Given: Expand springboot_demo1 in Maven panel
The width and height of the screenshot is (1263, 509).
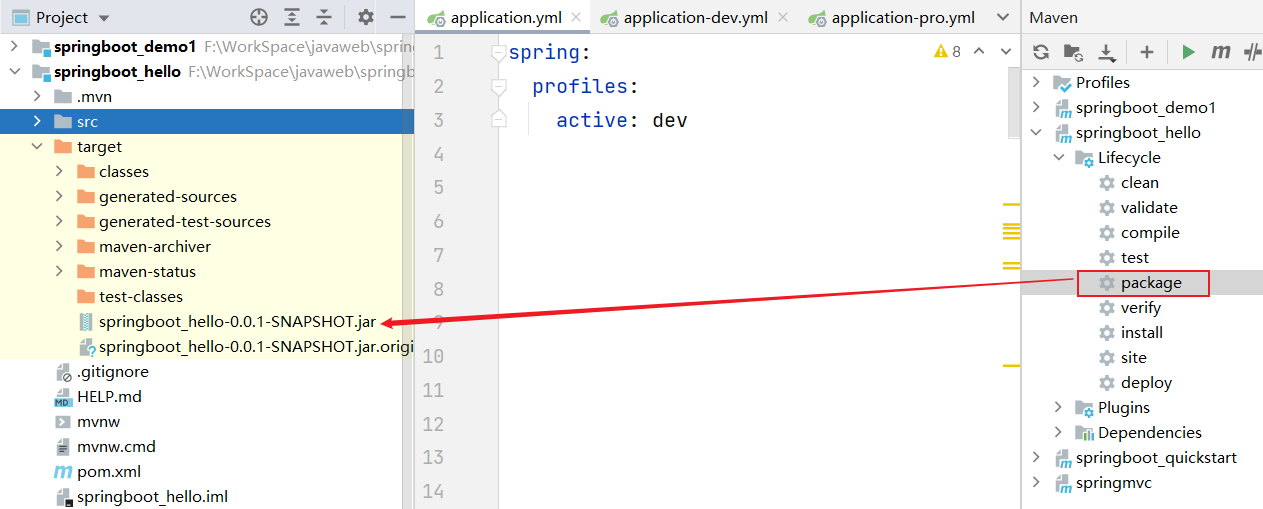Looking at the screenshot, I should click(1036, 107).
